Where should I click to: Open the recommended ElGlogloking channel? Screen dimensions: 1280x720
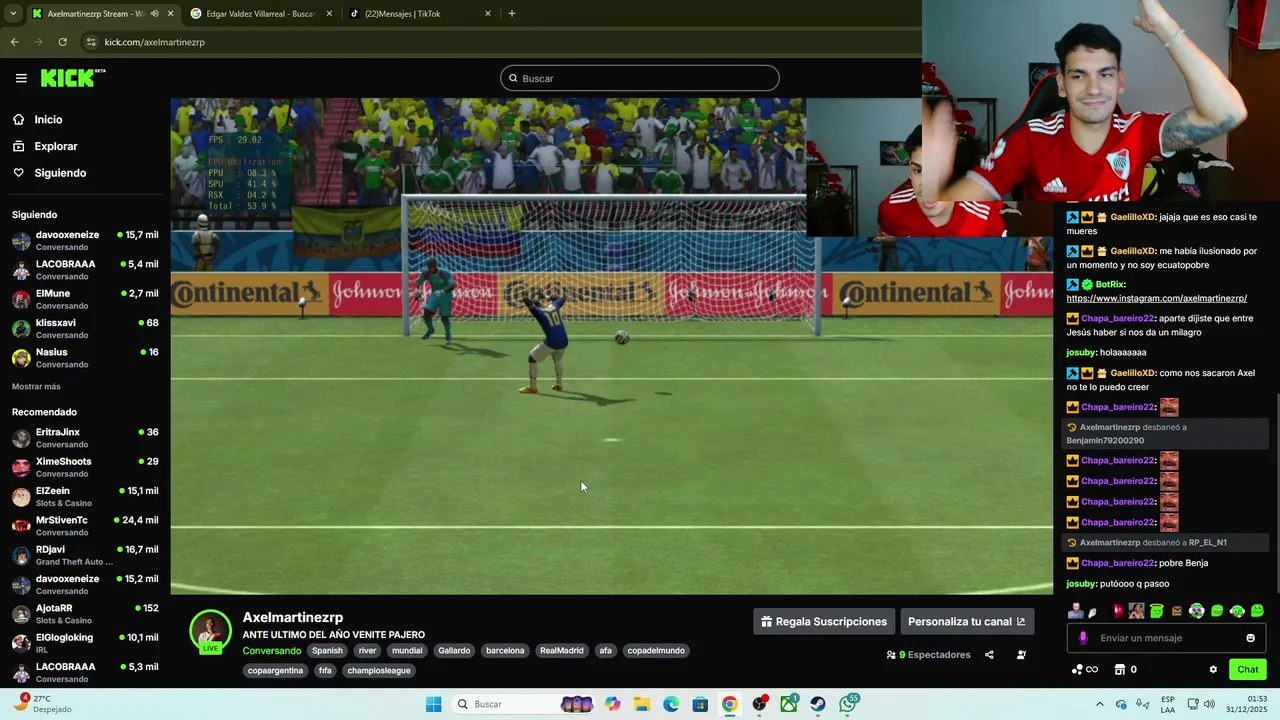coord(85,643)
